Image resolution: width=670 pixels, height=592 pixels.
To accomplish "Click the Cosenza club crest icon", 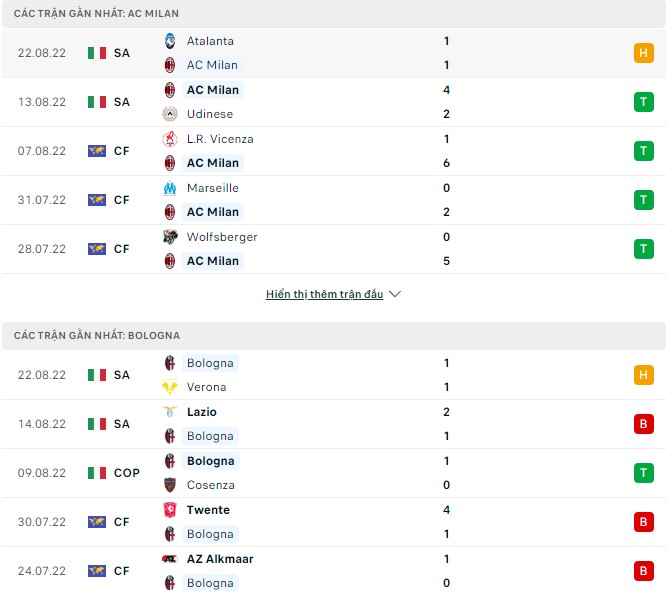I will tap(170, 485).
